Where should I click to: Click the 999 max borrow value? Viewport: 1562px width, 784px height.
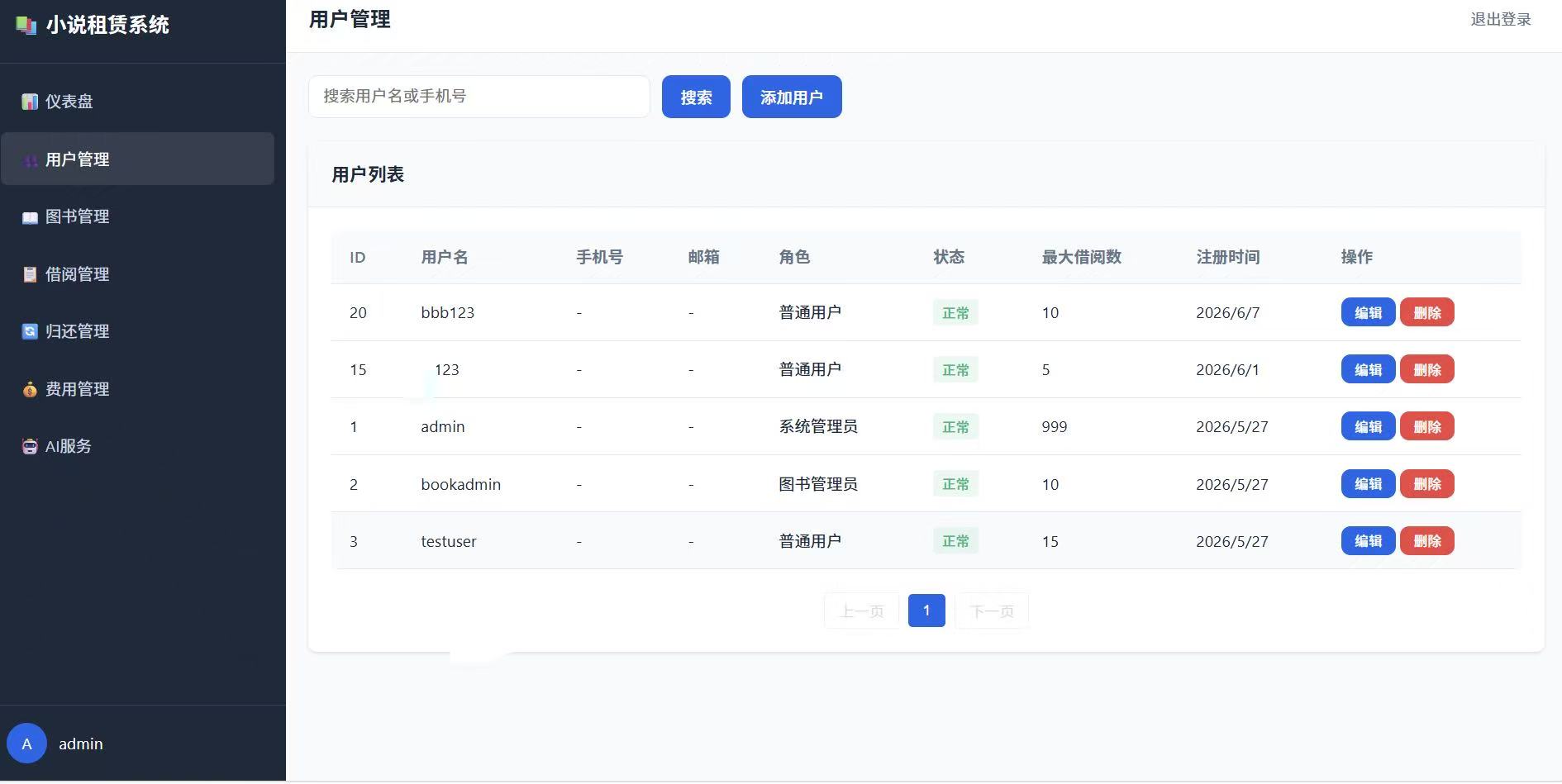point(1055,426)
